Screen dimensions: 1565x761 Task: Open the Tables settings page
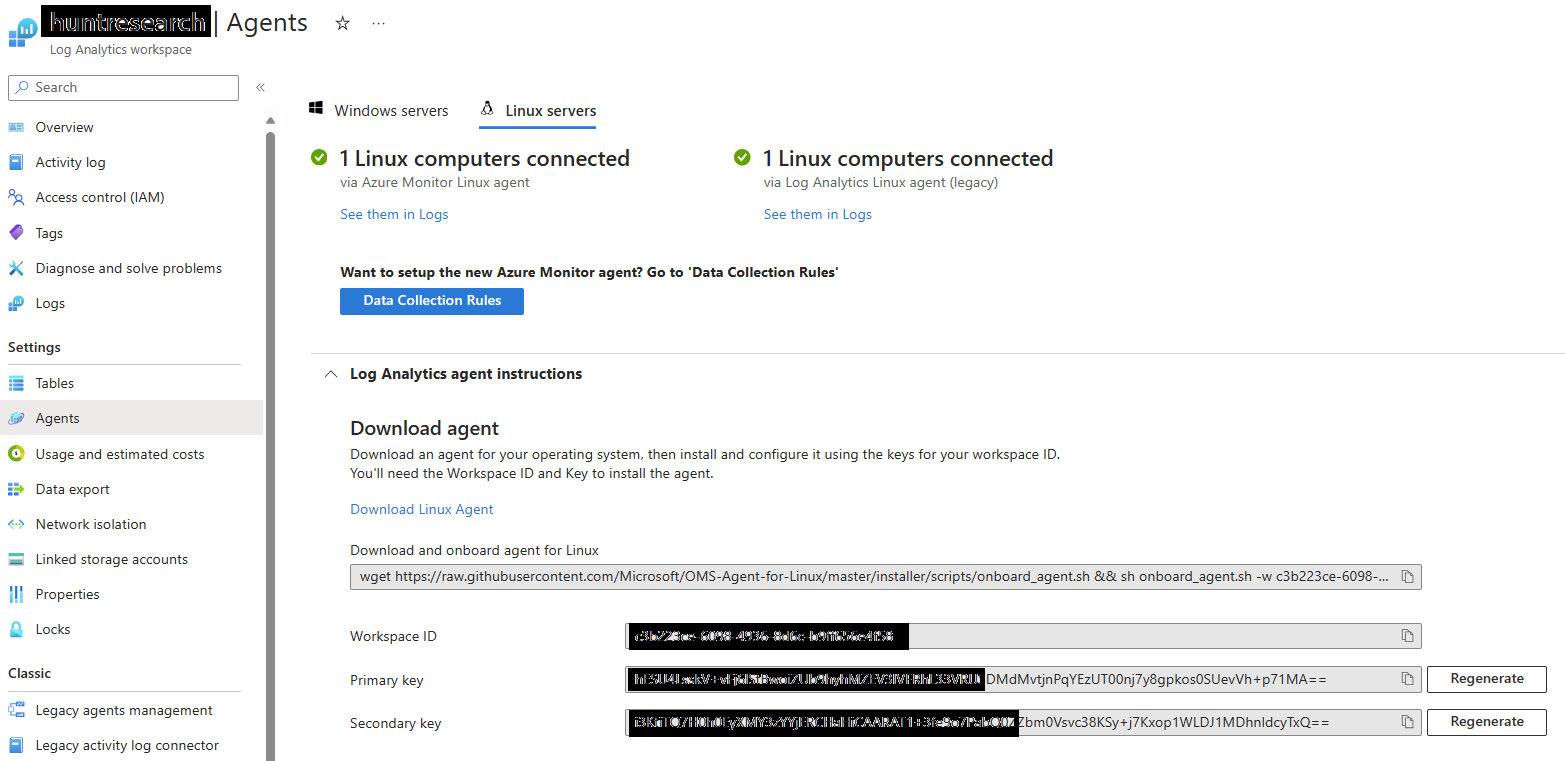click(x=54, y=383)
